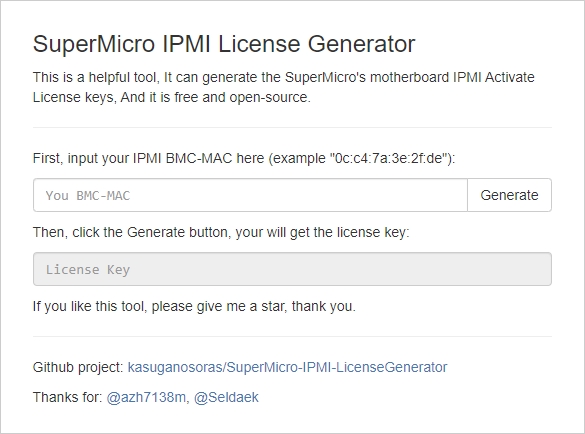The image size is (585, 434).
Task: Click the Generate button
Action: 509,195
